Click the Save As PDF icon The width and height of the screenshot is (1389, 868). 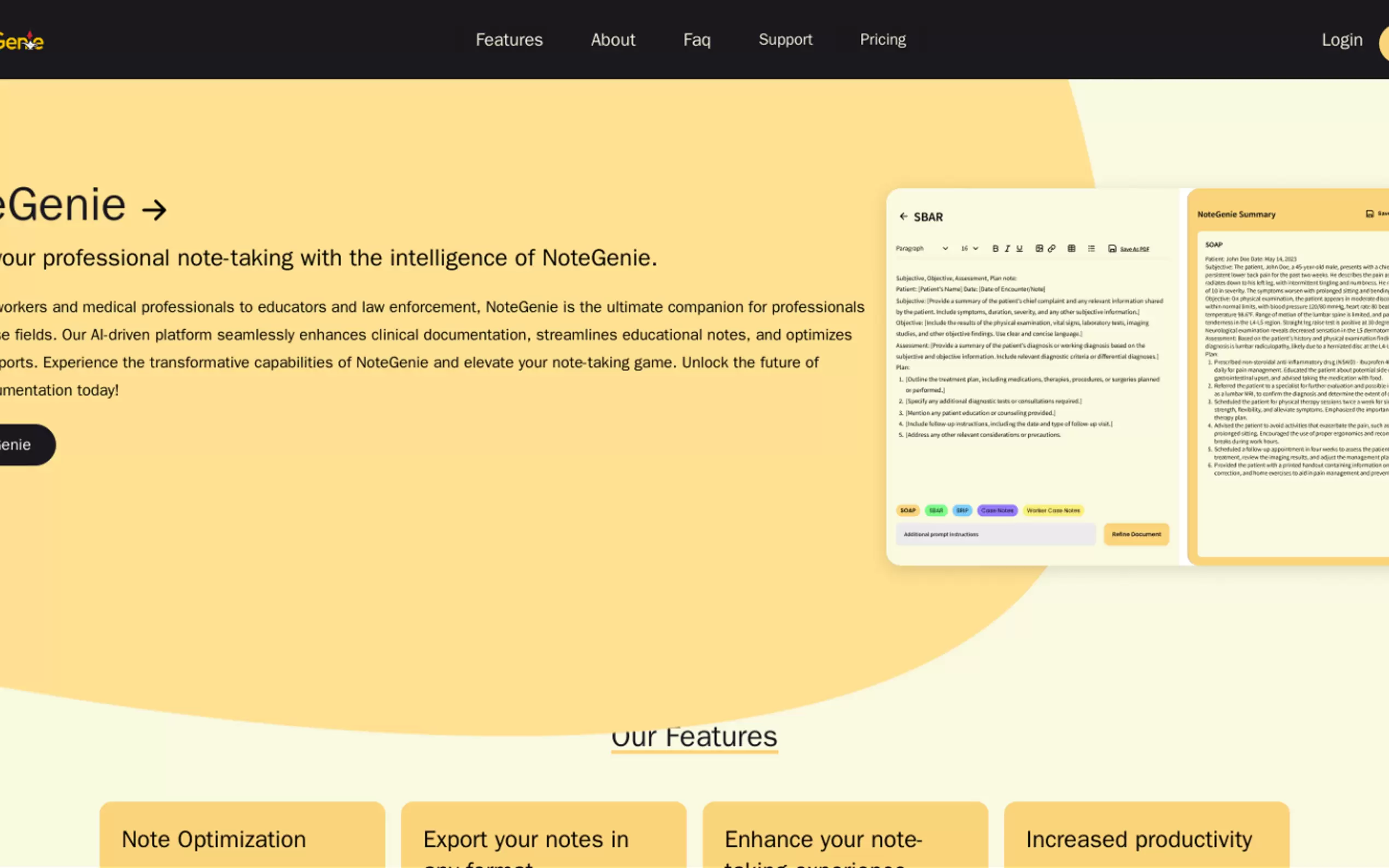click(x=1112, y=249)
